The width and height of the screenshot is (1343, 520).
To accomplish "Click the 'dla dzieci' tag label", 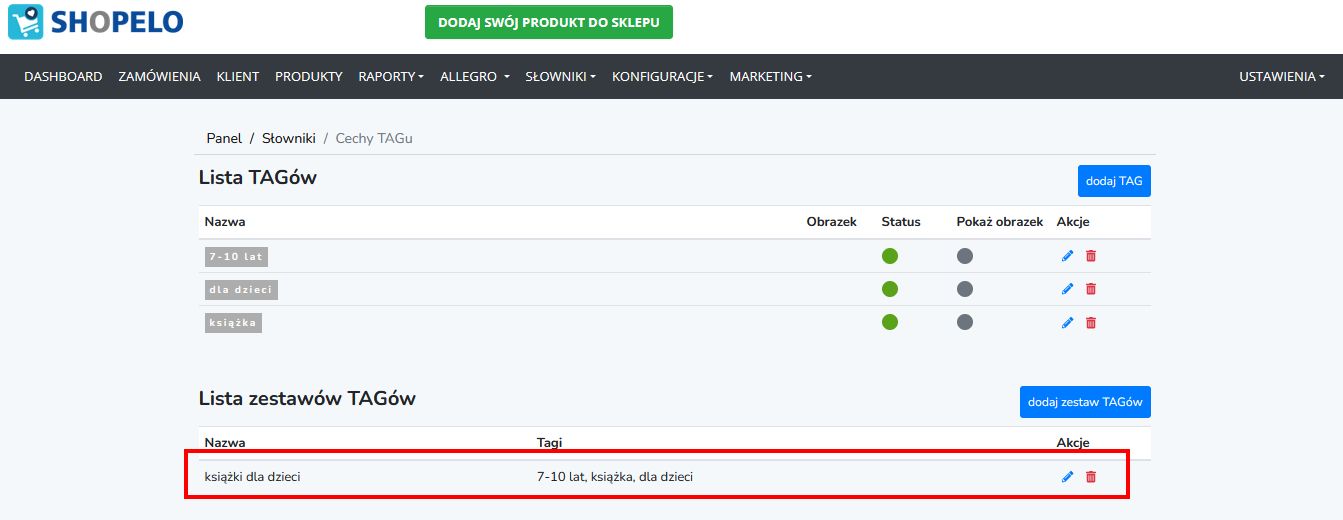I will [x=241, y=290].
